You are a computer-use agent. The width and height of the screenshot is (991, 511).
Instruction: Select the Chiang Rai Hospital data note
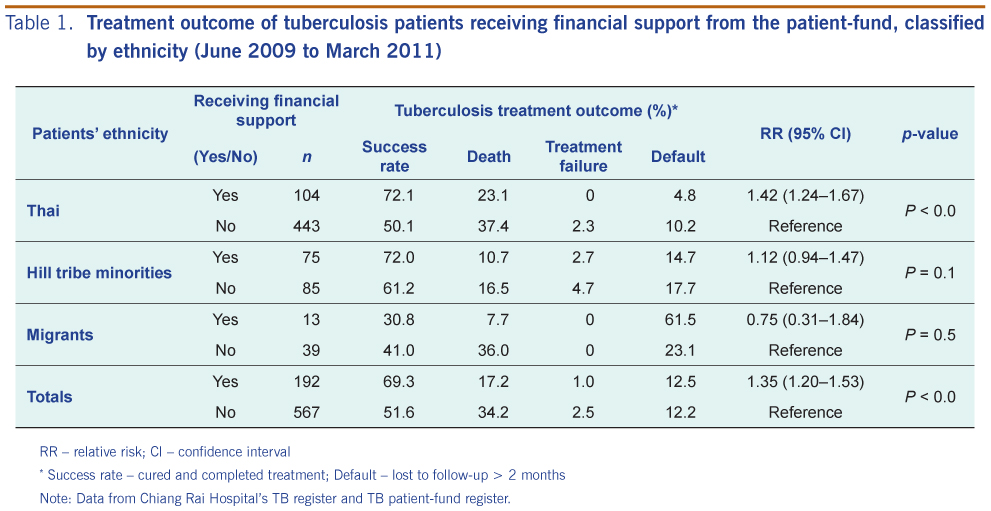274,498
